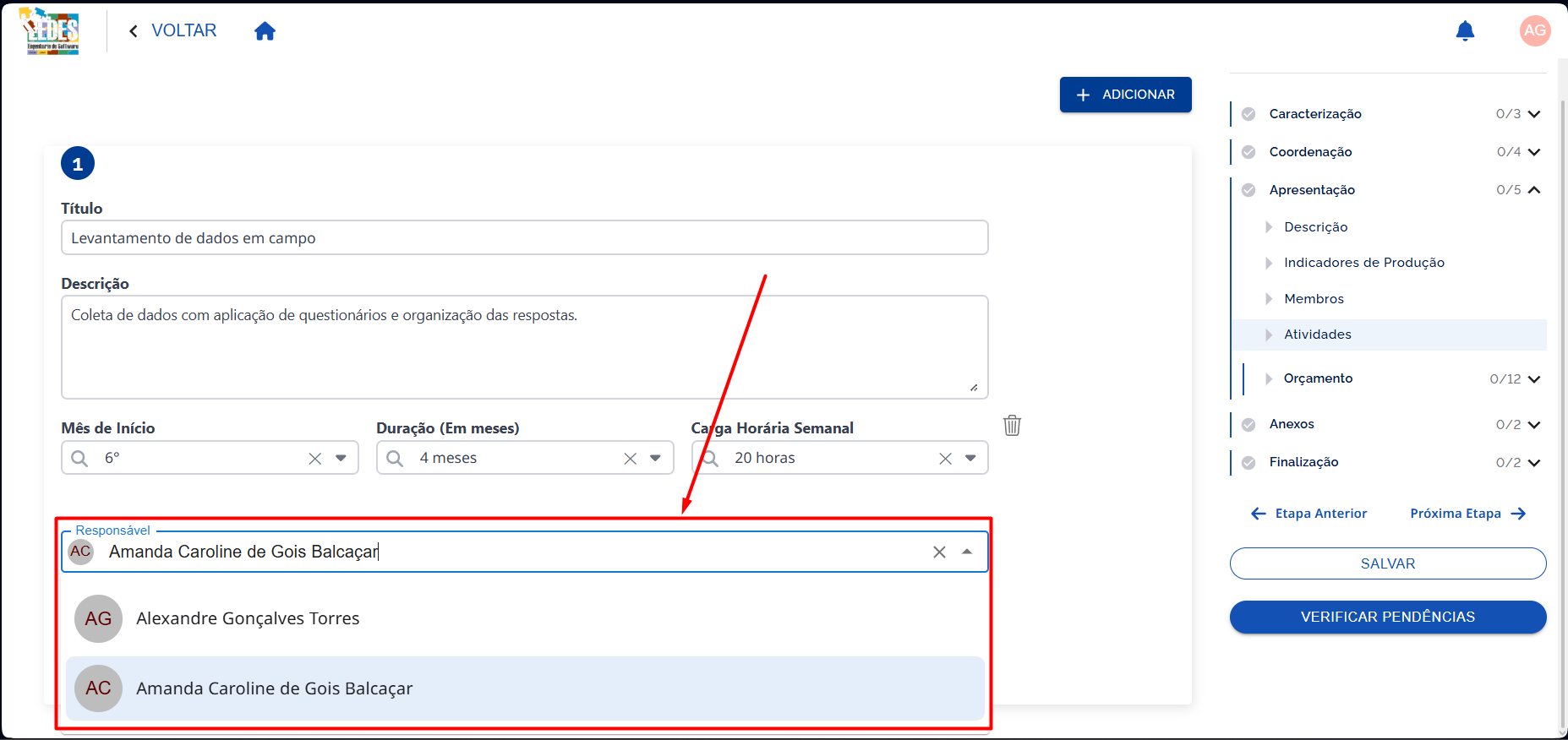Click the Apresentação status check icon
This screenshot has width=1568, height=740.
[1248, 190]
